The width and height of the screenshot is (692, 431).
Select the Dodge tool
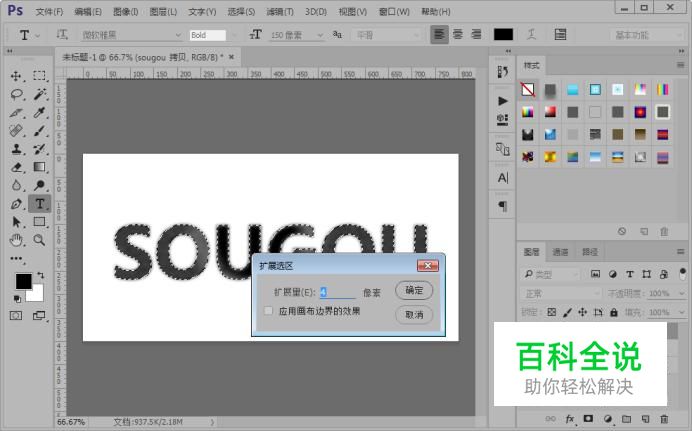tap(39, 185)
